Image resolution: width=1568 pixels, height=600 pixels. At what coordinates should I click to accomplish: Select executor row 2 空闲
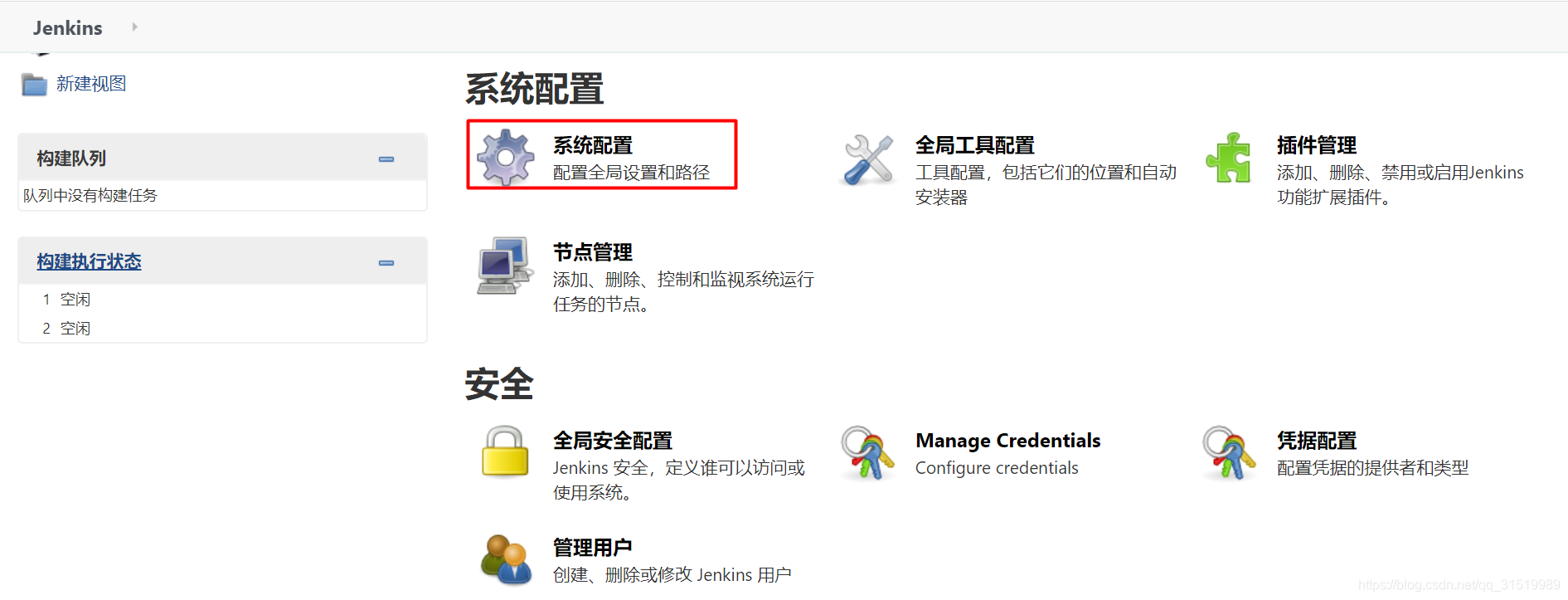click(x=222, y=328)
